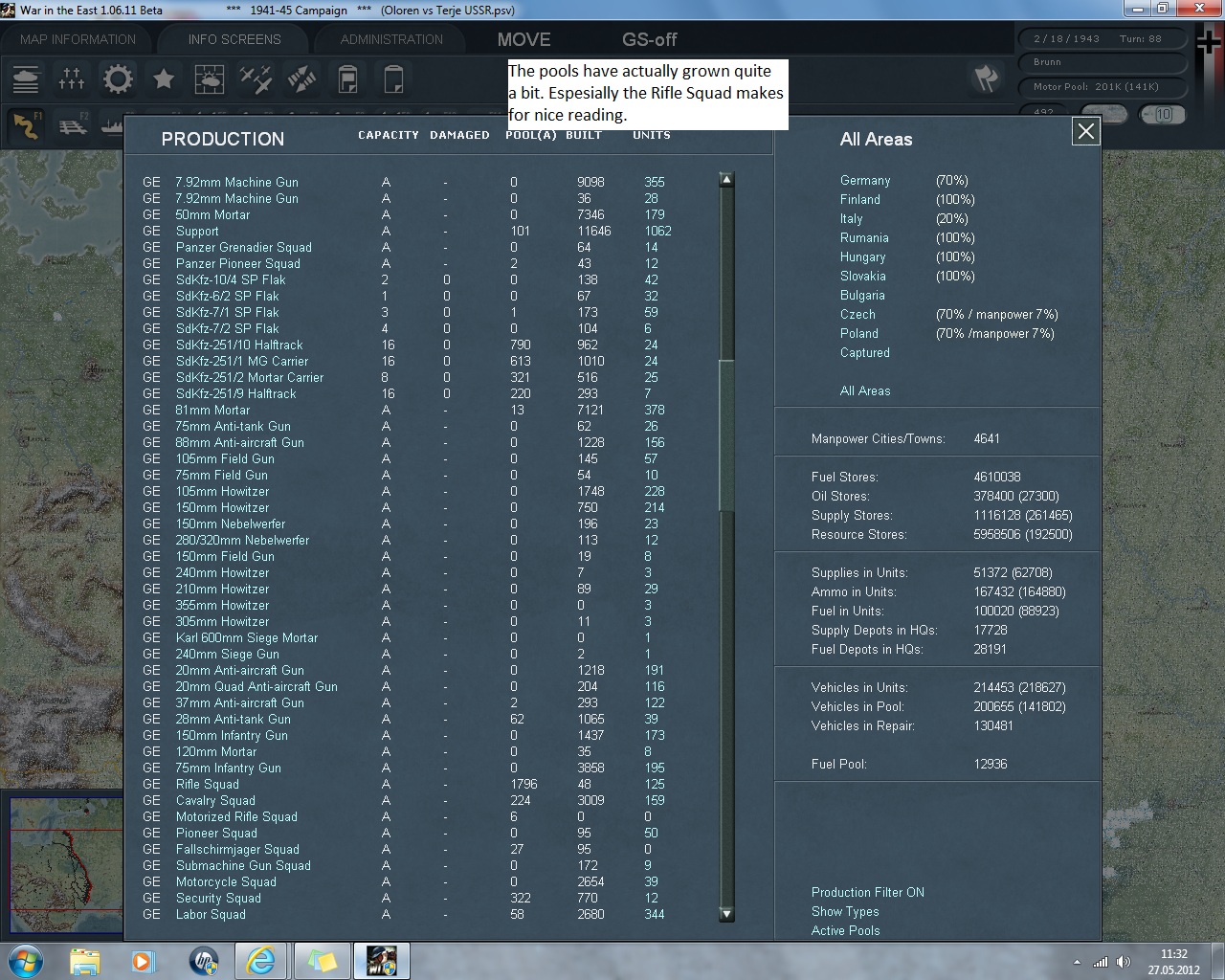Screen dimensions: 1225x980
Task: Click the CAPACITY column header
Action: click(x=388, y=135)
